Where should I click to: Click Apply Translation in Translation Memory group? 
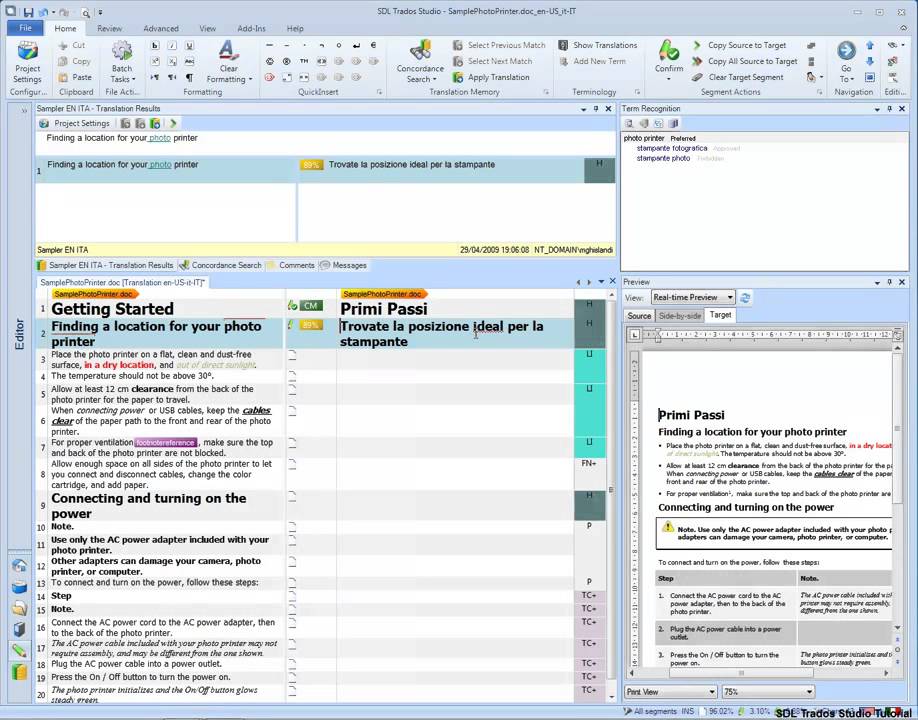tap(491, 77)
